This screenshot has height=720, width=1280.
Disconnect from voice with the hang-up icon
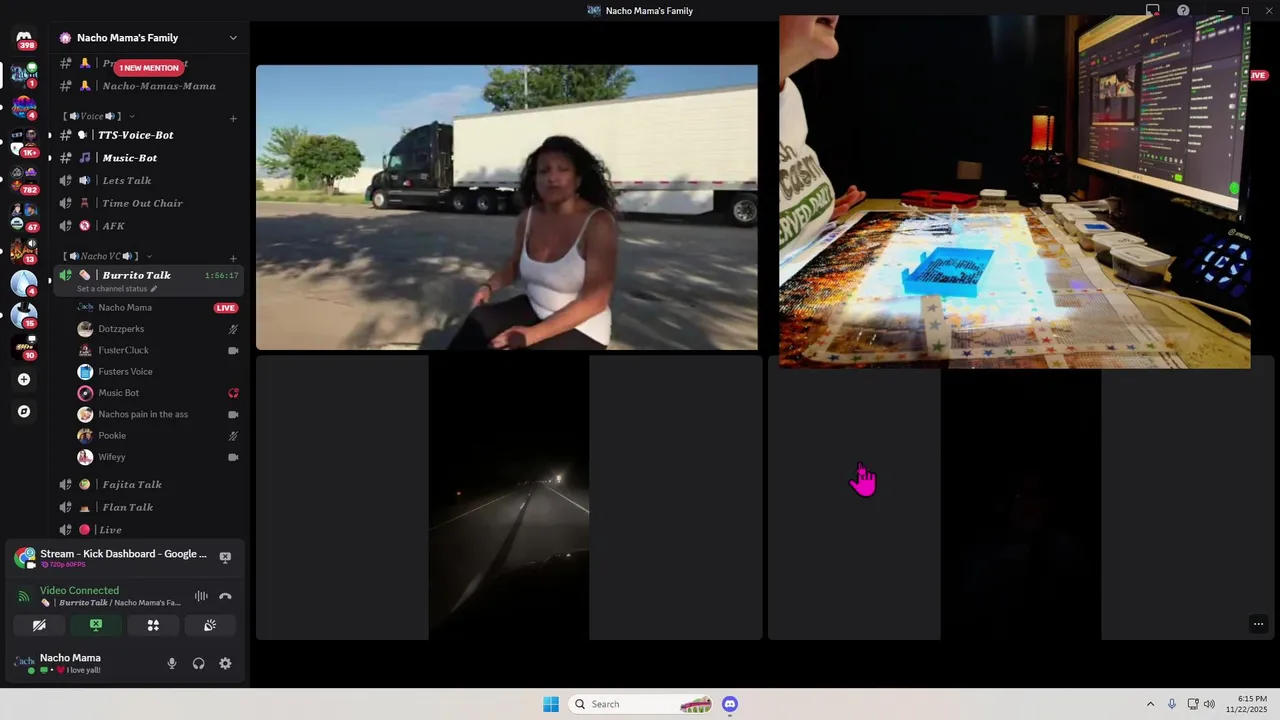(225, 596)
